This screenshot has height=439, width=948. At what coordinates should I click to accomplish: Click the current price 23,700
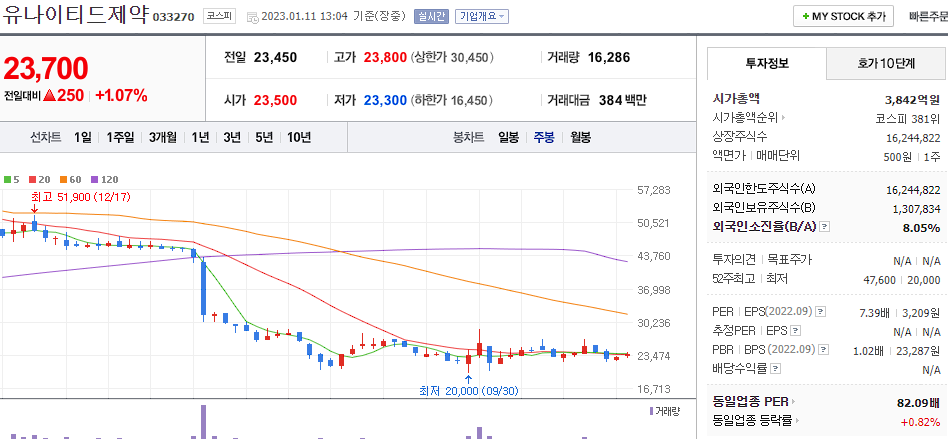46,68
